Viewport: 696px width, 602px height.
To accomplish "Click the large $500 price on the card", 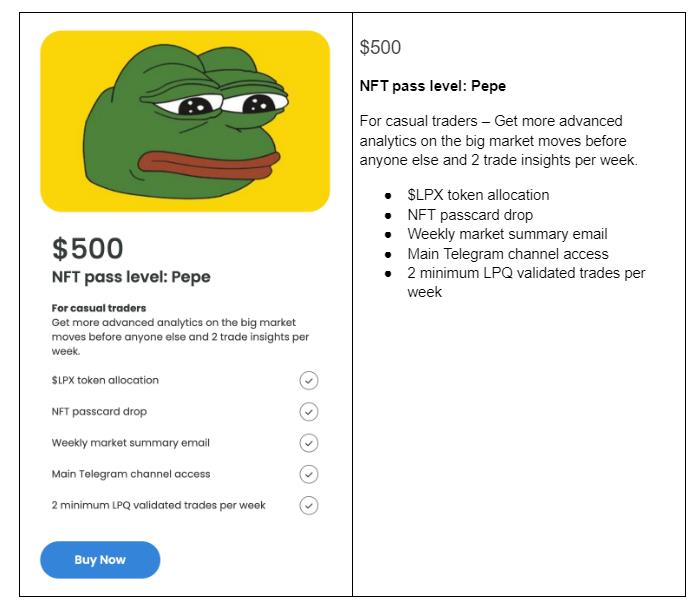I will click(87, 248).
